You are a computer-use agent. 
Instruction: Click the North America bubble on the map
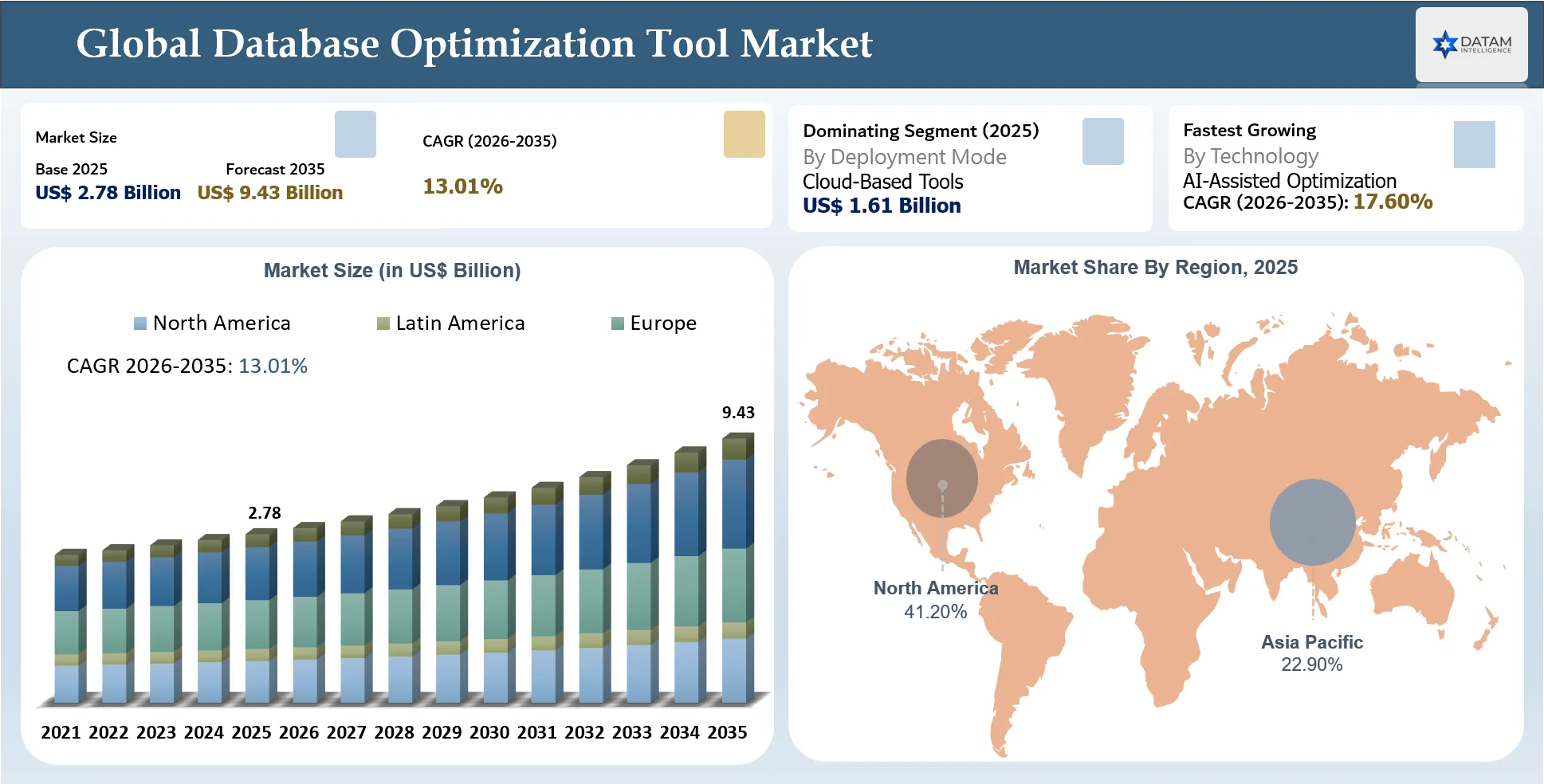pyautogui.click(x=942, y=479)
